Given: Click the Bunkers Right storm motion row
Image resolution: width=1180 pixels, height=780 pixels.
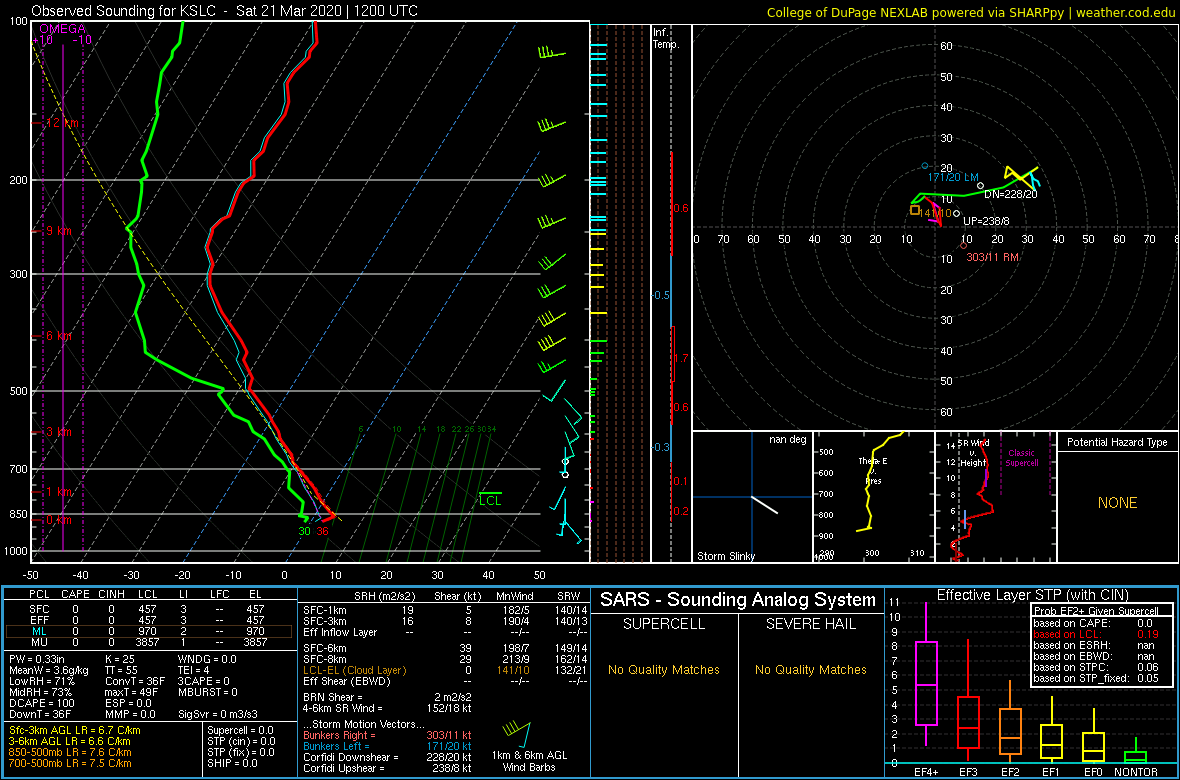Looking at the screenshot, I should [x=388, y=735].
